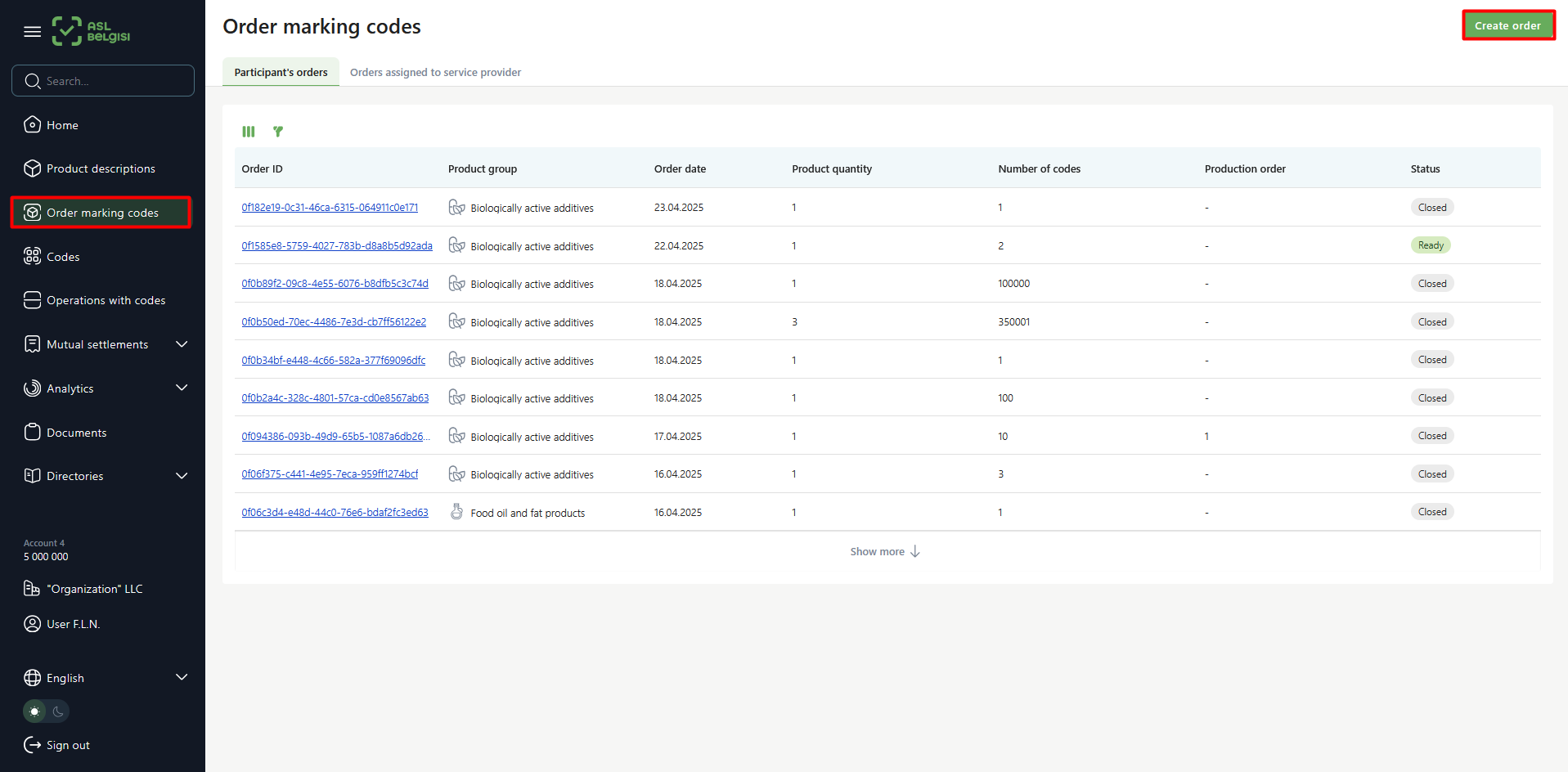Click into the Search input field
1568x772 pixels.
pos(103,81)
